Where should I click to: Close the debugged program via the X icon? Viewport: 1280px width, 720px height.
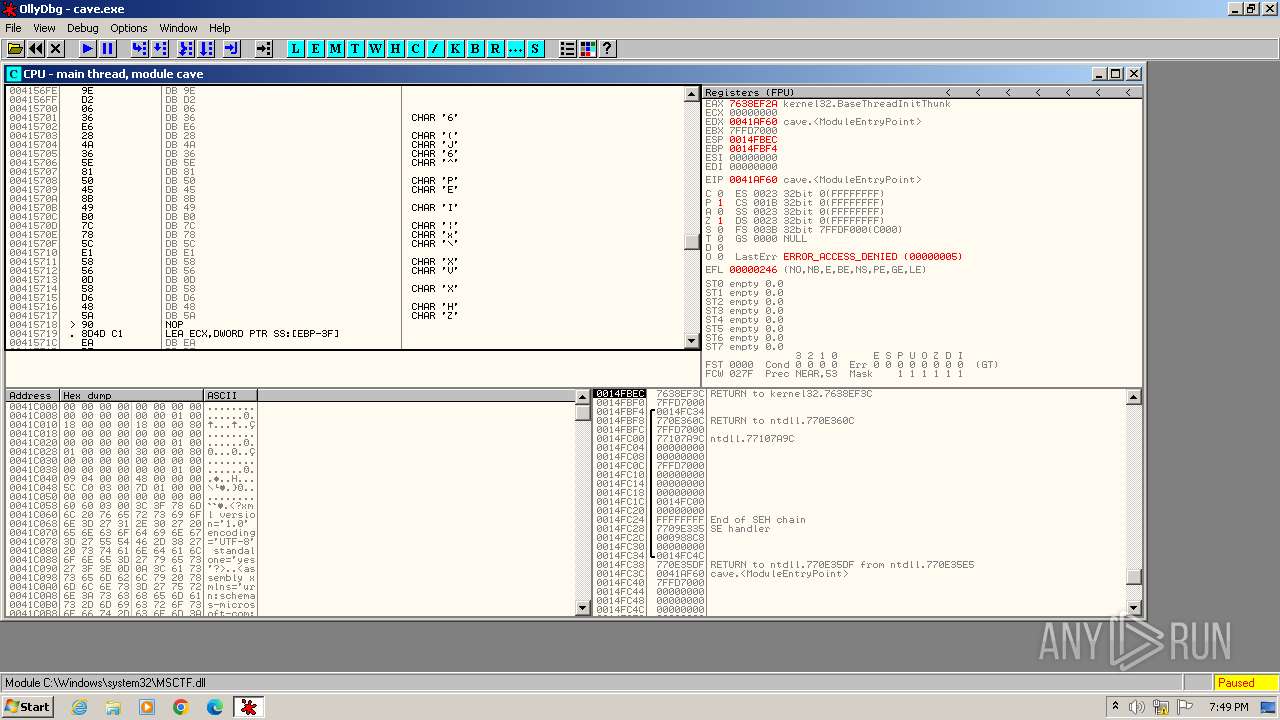[56, 48]
